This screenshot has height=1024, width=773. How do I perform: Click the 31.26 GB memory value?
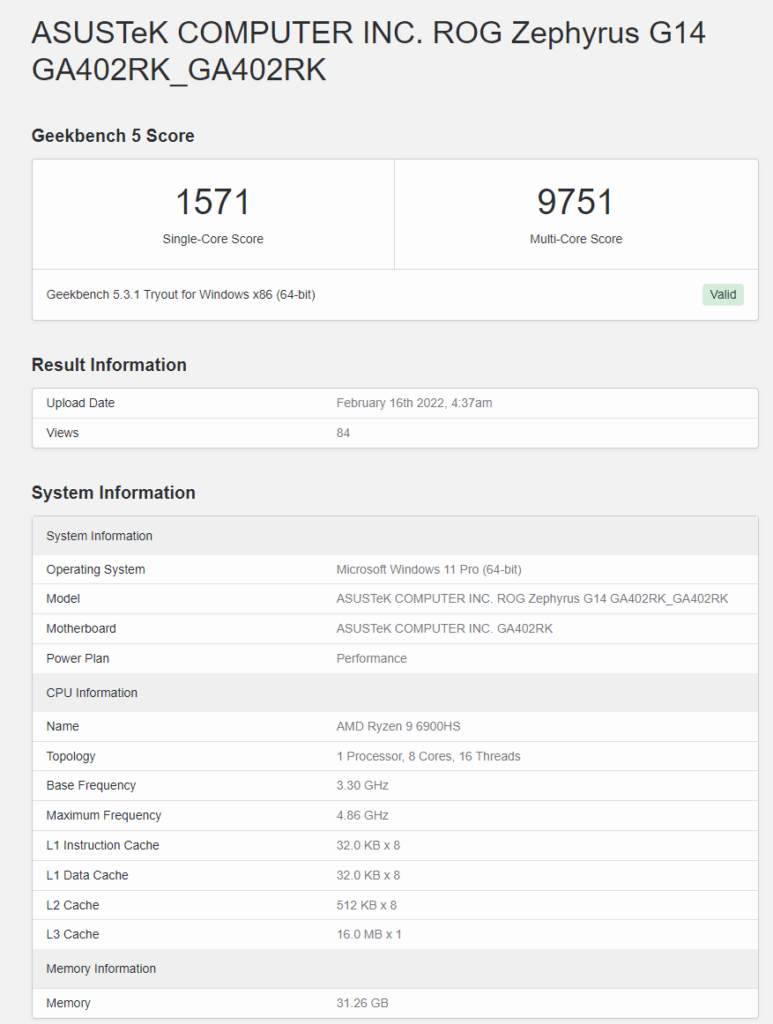pos(362,1003)
